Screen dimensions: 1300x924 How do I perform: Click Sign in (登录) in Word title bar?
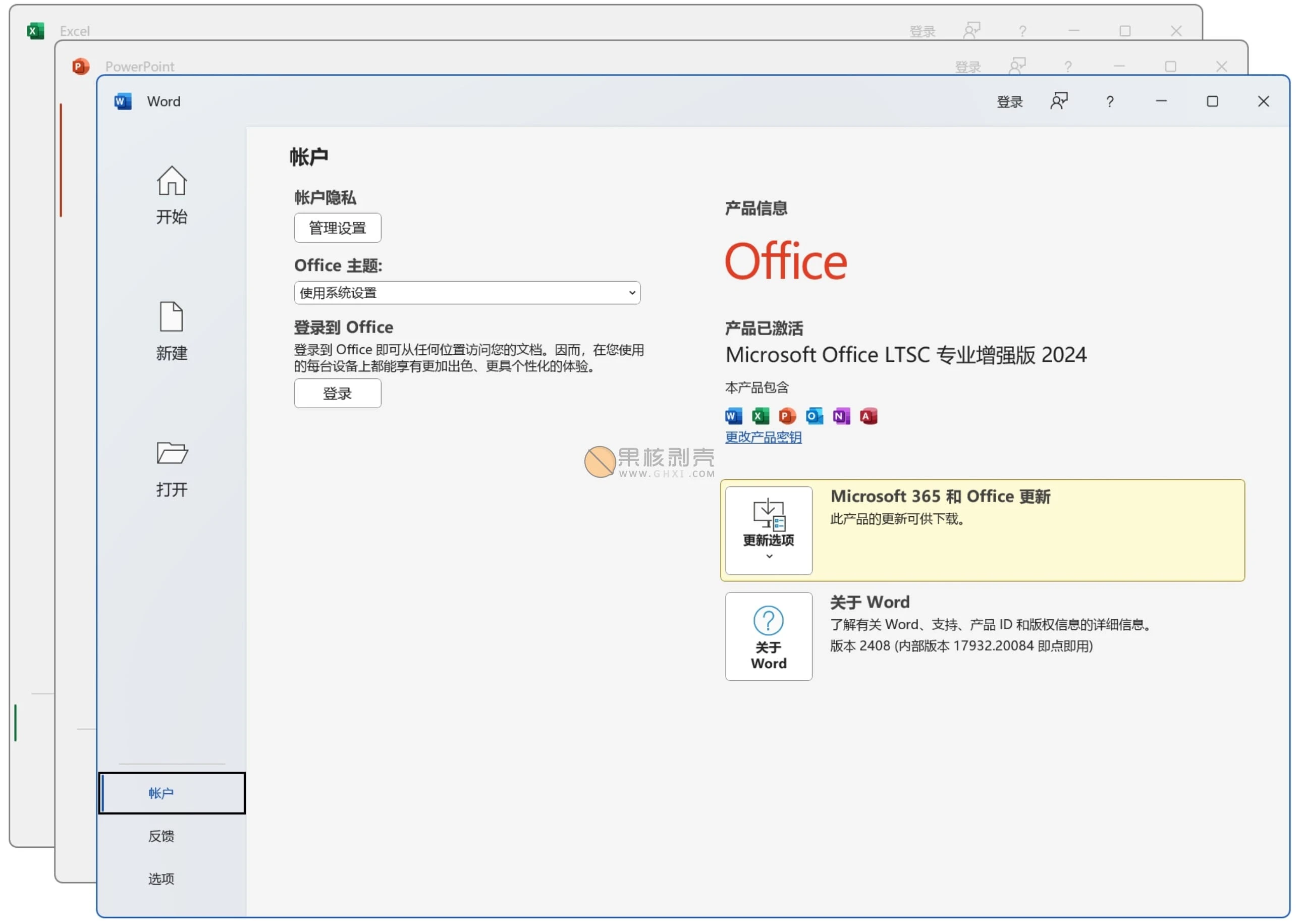pos(1009,102)
